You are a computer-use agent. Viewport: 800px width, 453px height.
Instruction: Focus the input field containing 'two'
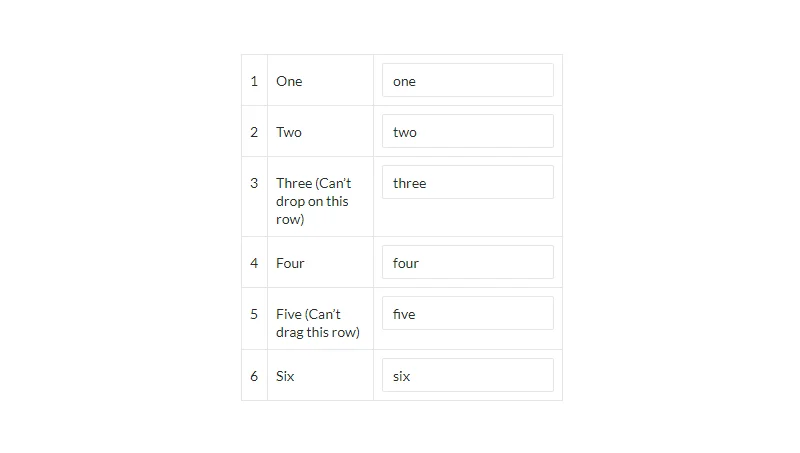point(467,132)
